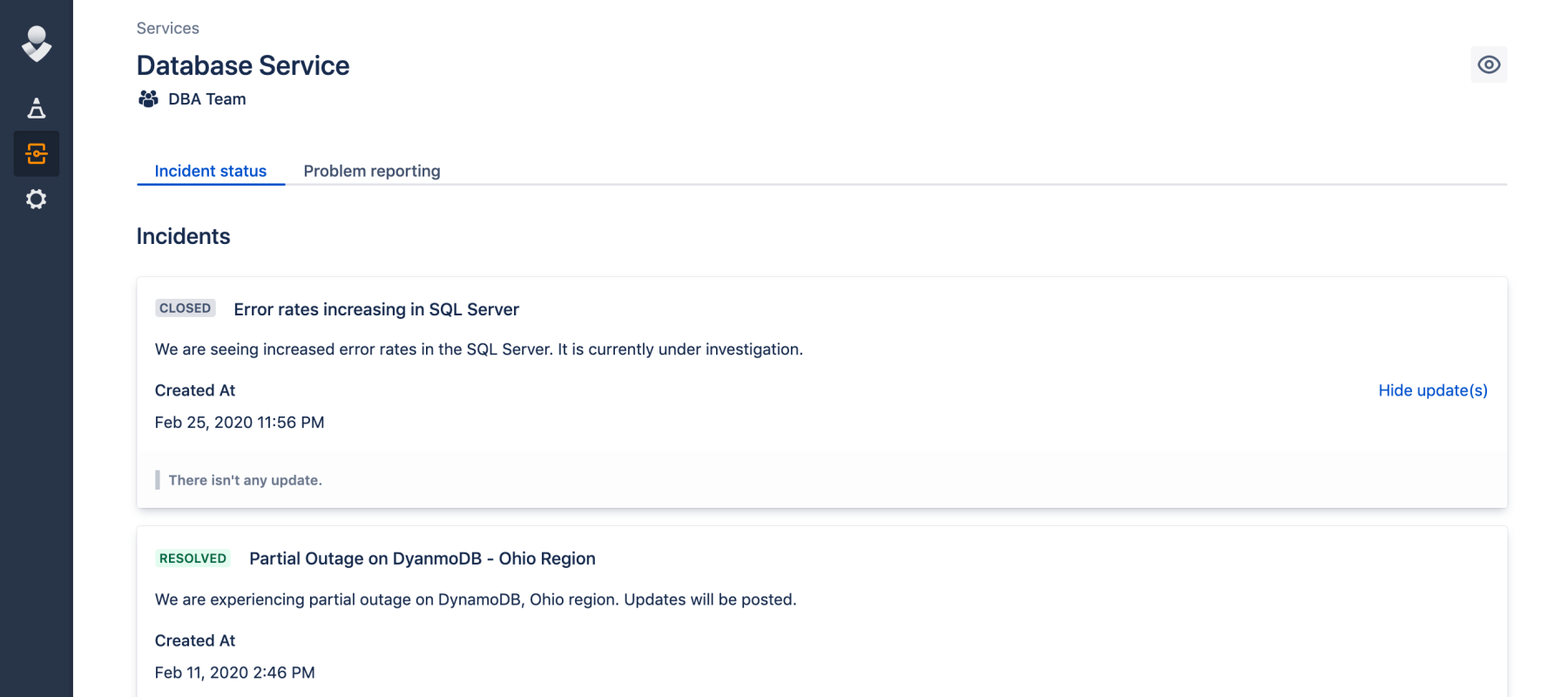Toggle the CLOSED incident status badge
This screenshot has height=697, width=1568.
(x=185, y=308)
